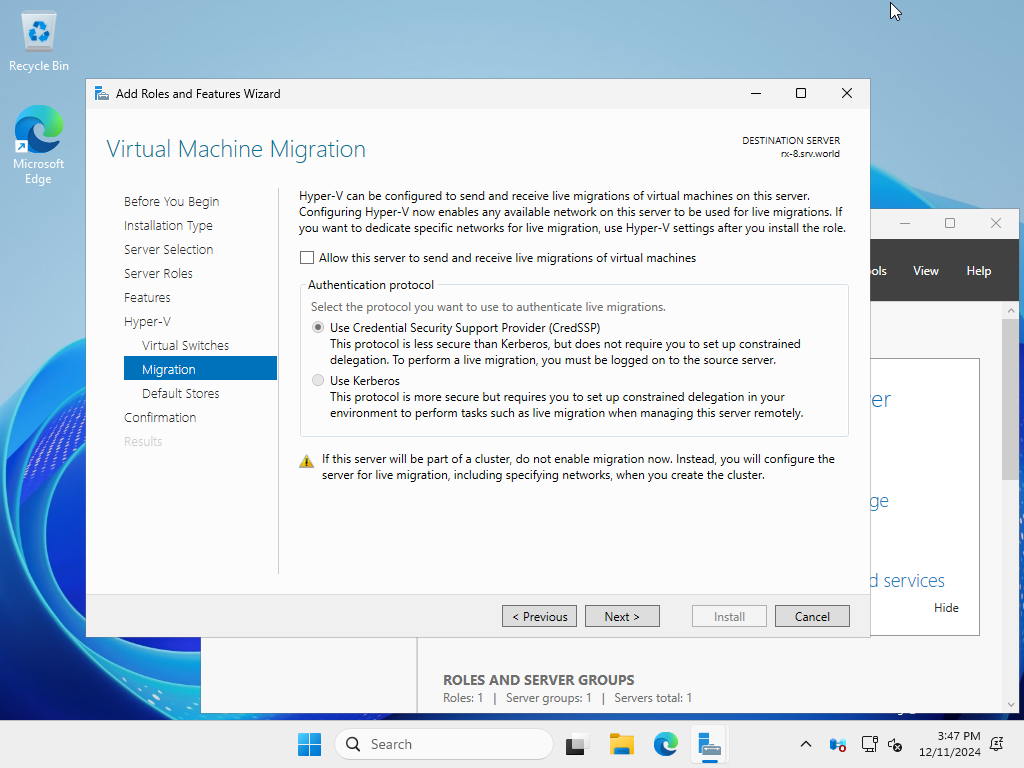Open the clock and date panel

(950, 744)
